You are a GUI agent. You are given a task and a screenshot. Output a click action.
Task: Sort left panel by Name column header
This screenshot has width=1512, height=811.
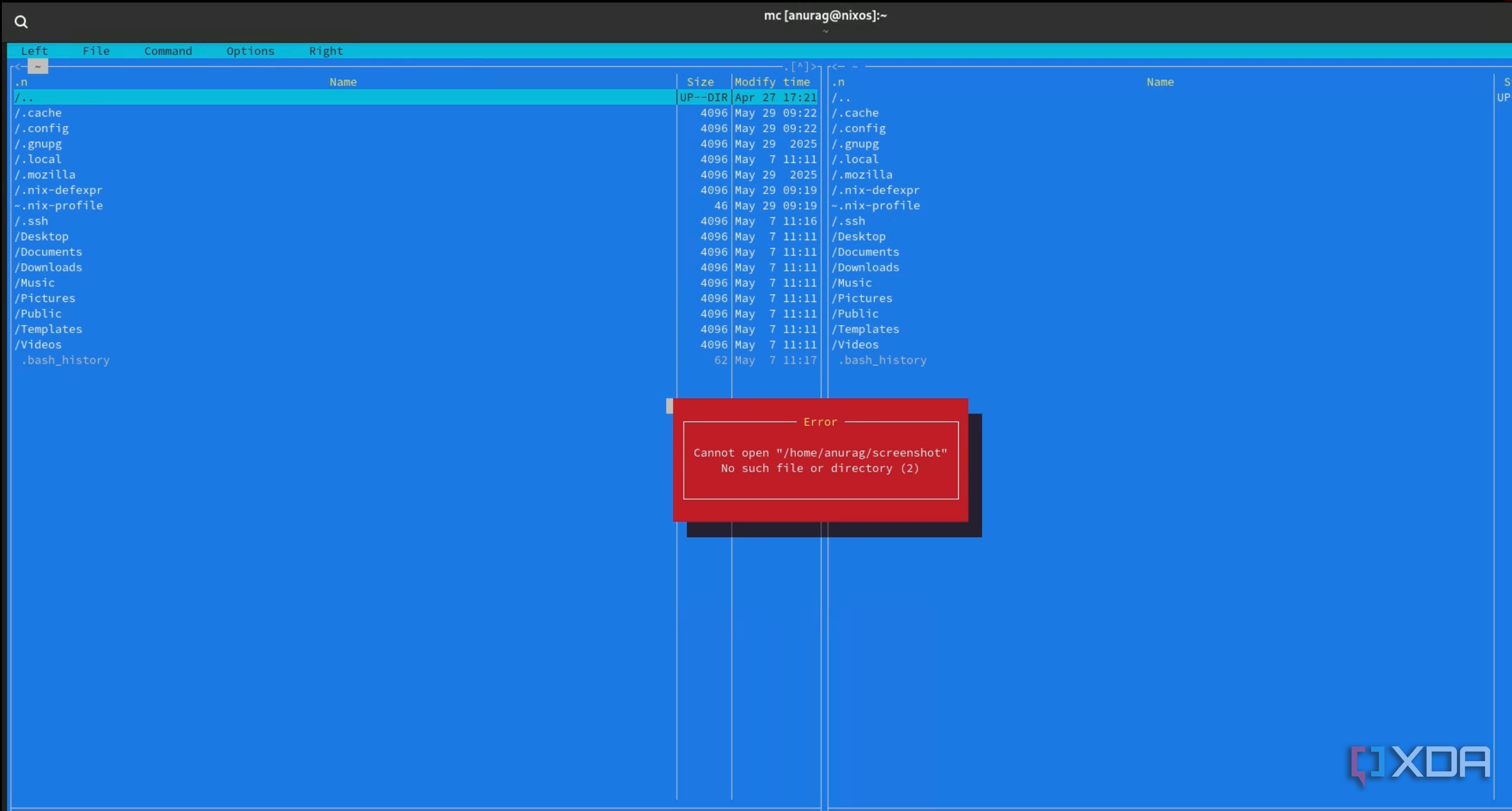(343, 82)
